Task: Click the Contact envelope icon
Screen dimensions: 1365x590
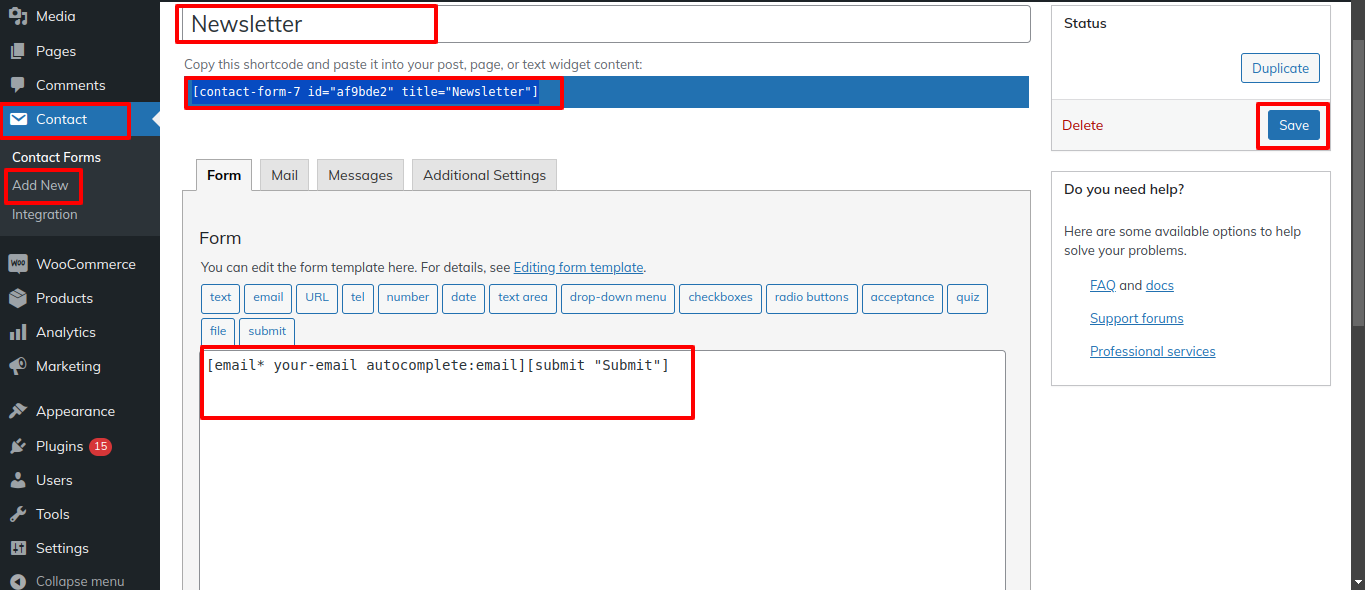Action: 18,119
